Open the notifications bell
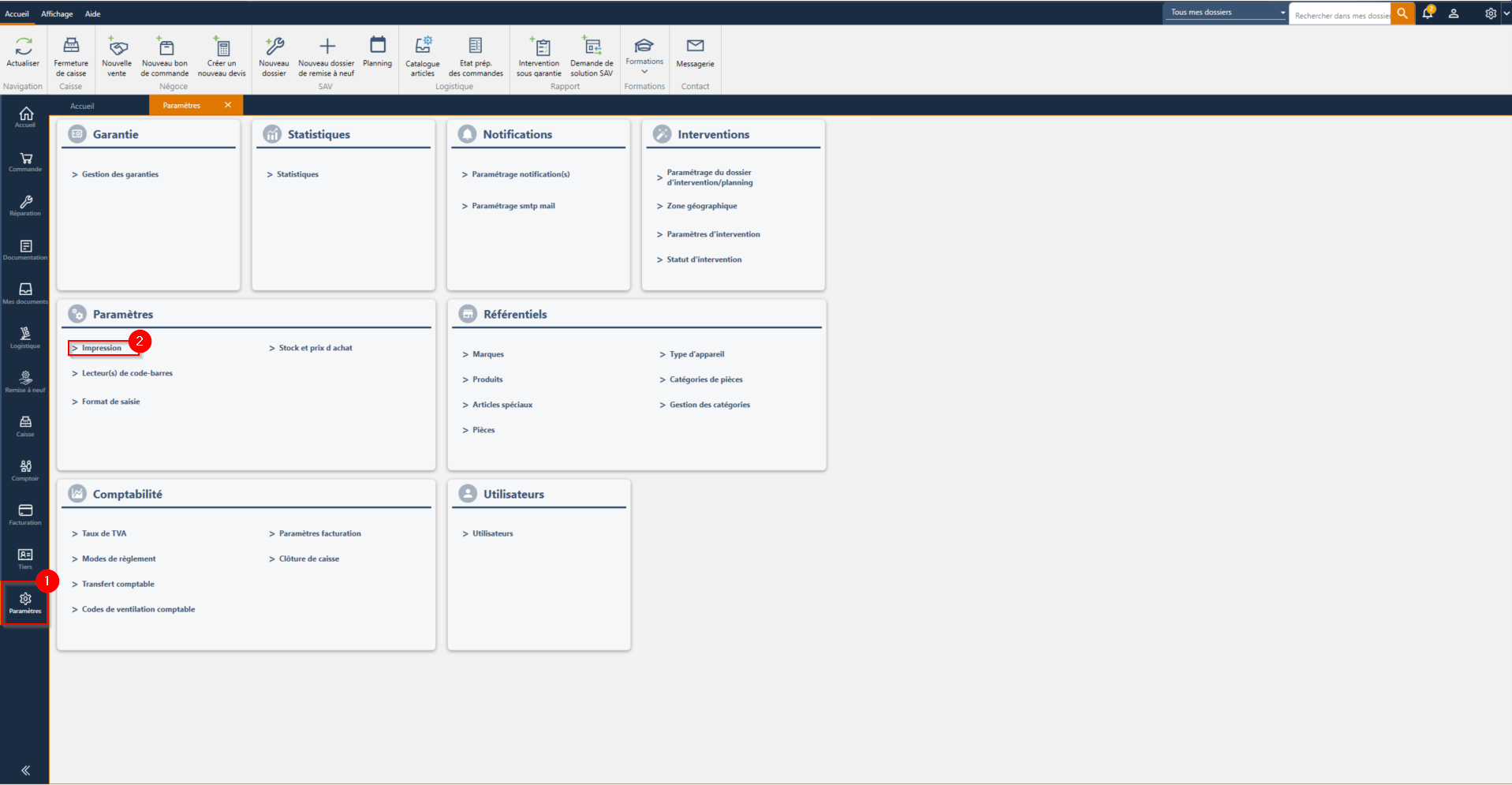The height and width of the screenshot is (785, 1512). click(1428, 13)
